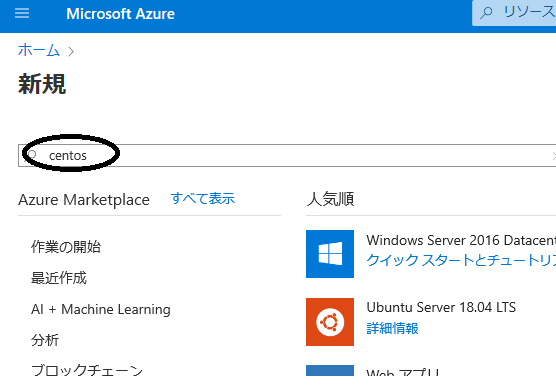Open Ubuntu Server 18.04 LTS item
The image size is (556, 391).
(441, 307)
